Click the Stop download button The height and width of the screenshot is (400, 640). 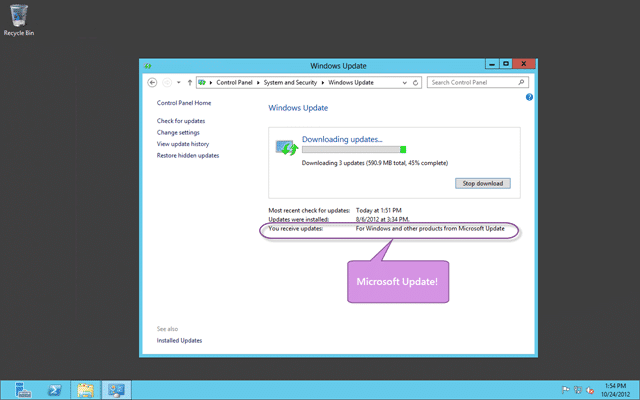(483, 184)
